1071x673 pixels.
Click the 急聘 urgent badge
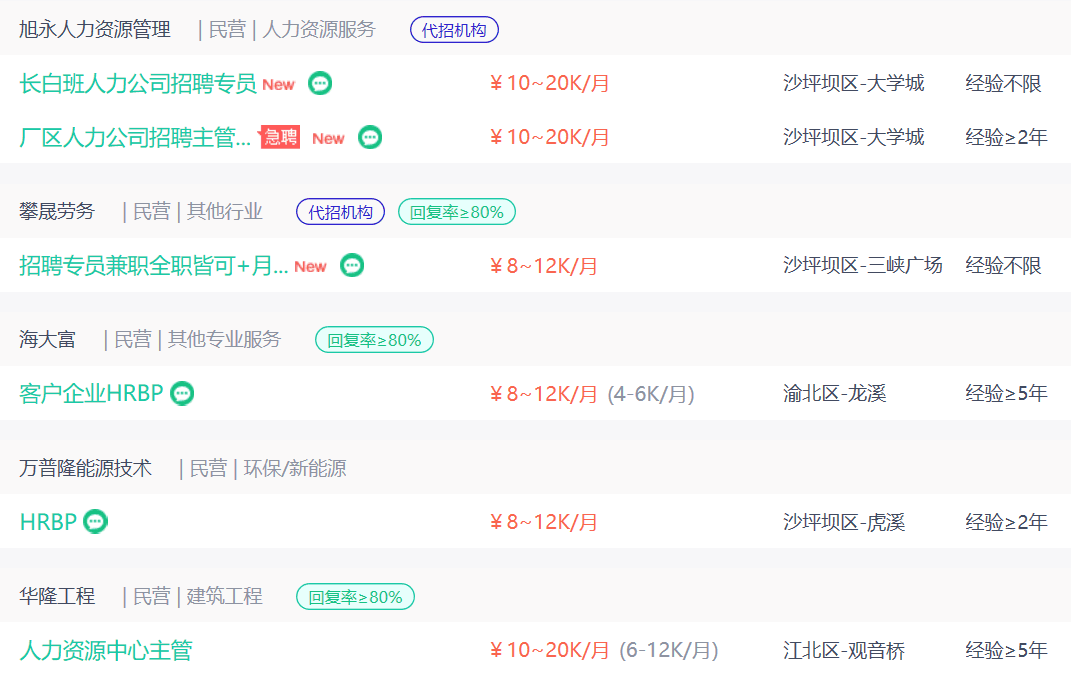pos(280,137)
